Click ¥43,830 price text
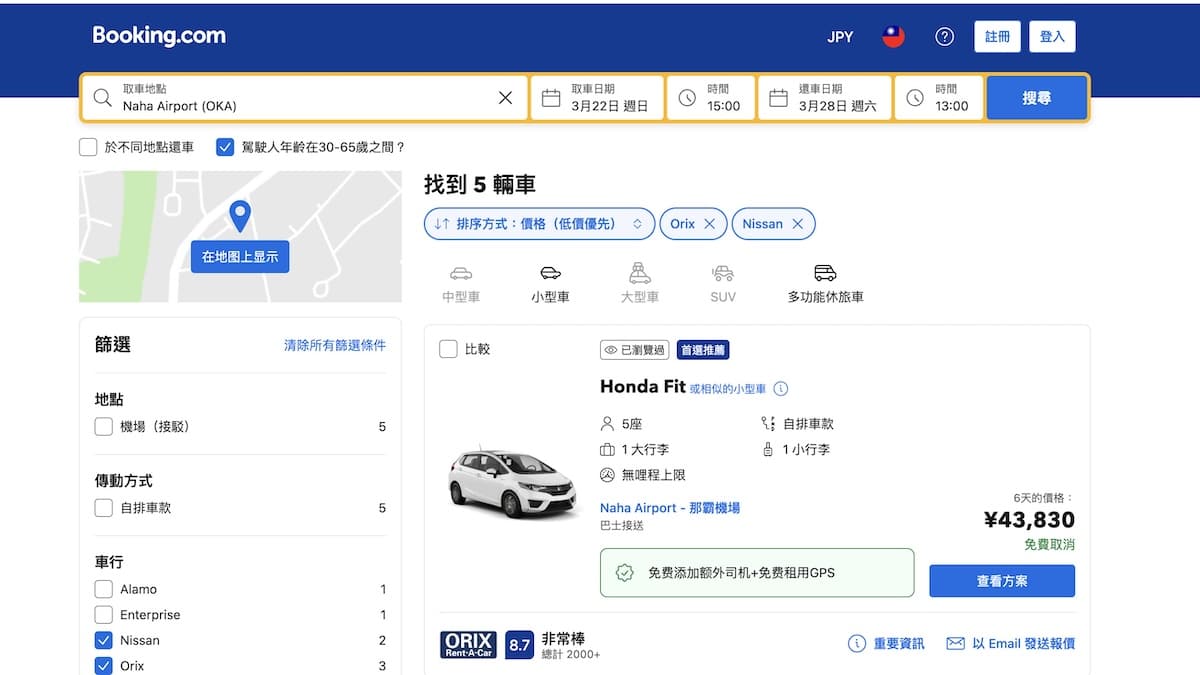This screenshot has height=675, width=1200. coord(1029,520)
